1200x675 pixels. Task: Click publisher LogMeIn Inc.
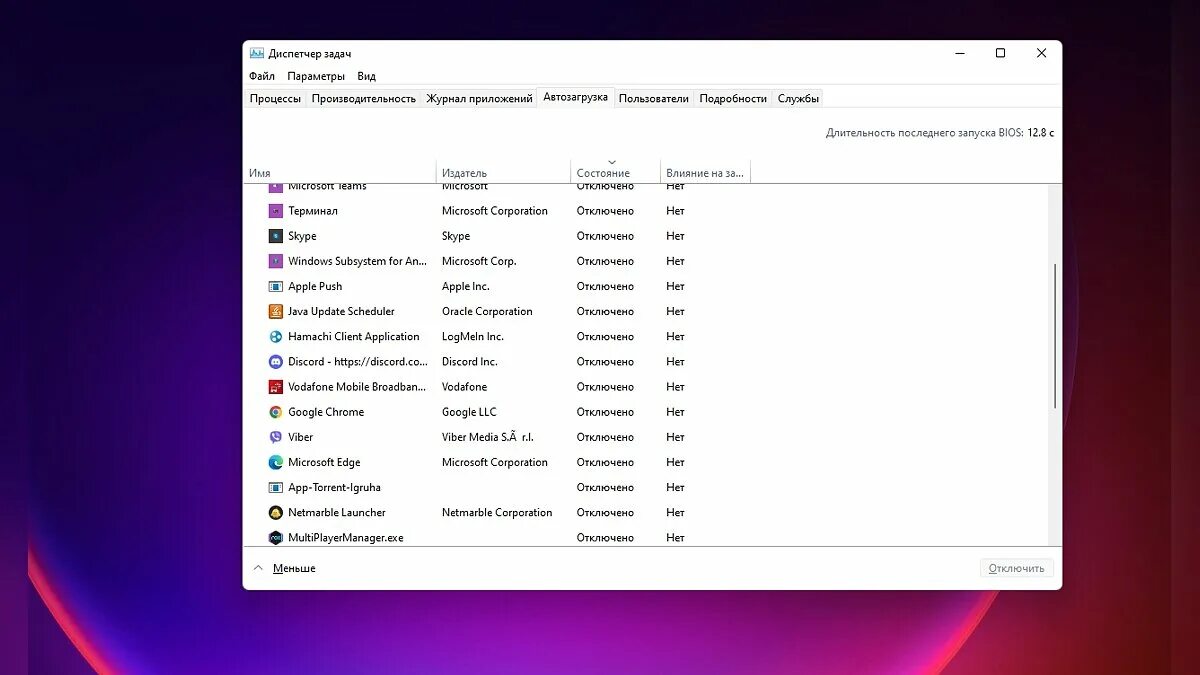(473, 337)
